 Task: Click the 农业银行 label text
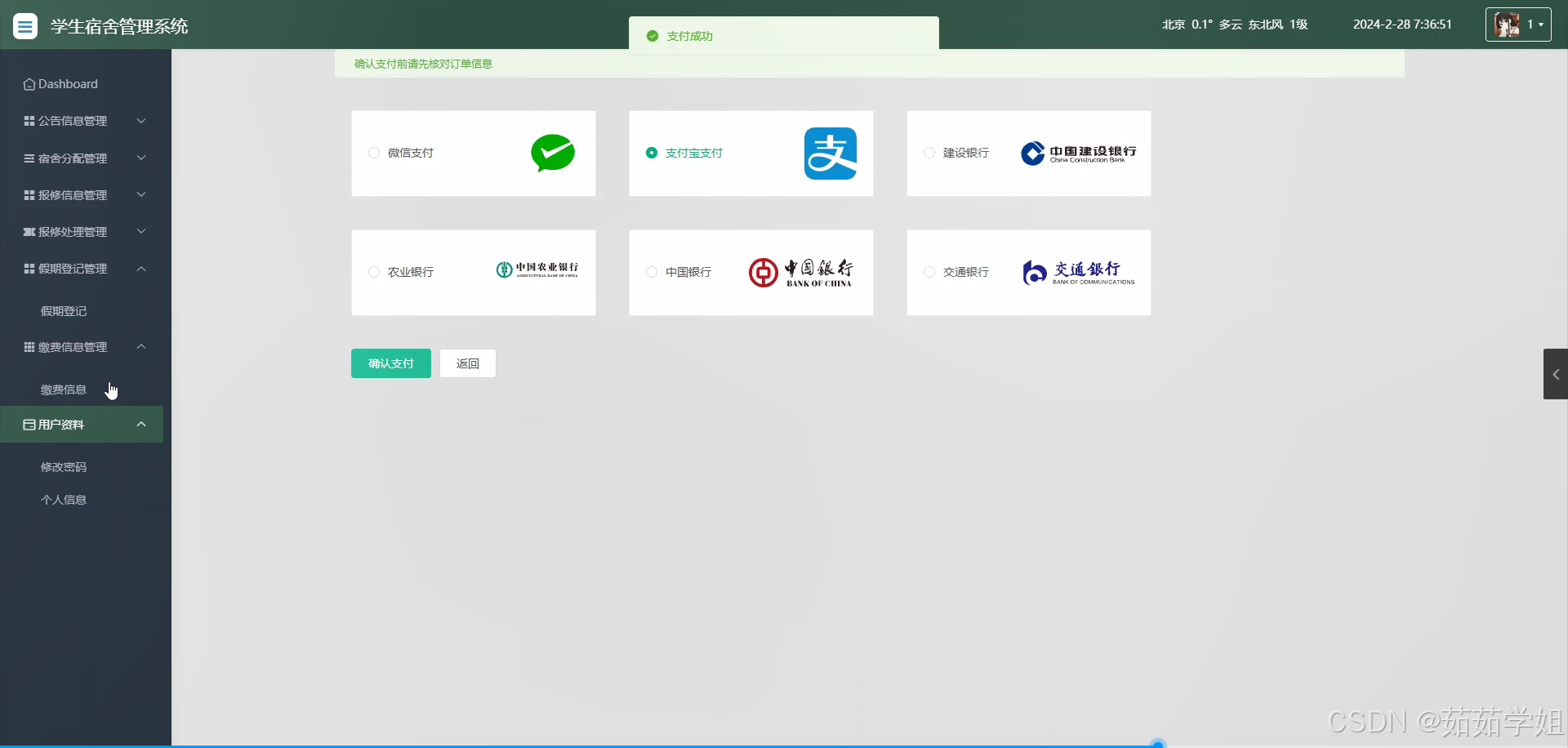(411, 272)
